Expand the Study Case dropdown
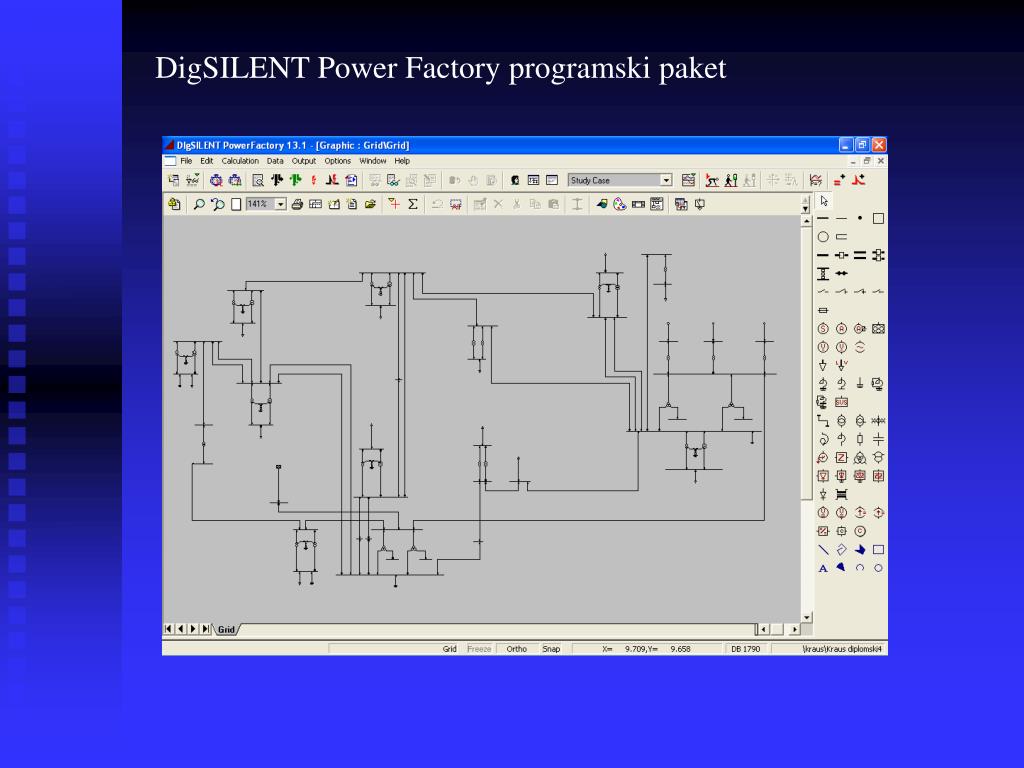1024x768 pixels. pyautogui.click(x=666, y=180)
